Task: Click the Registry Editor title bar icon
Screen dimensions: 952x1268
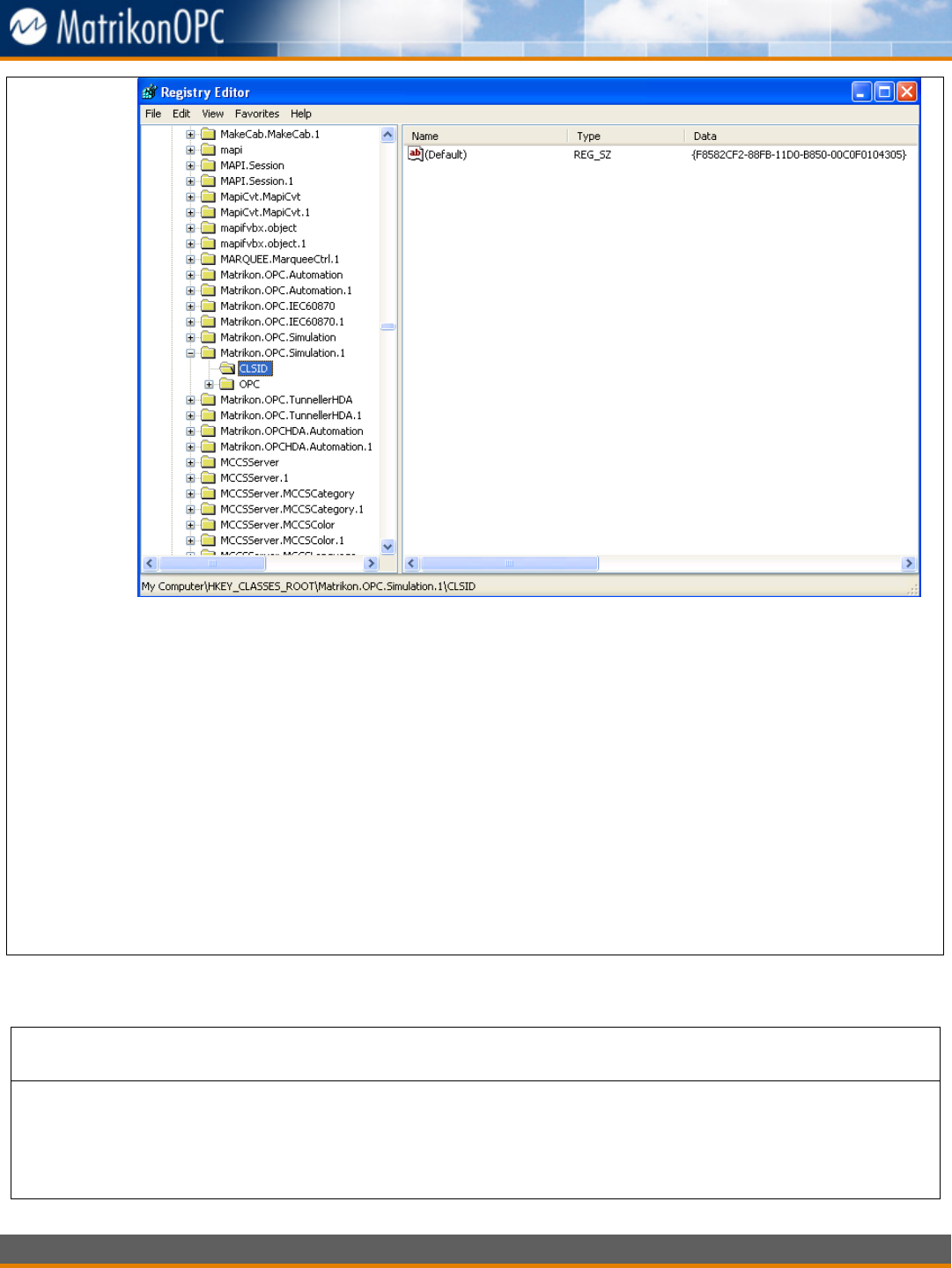Action: click(x=150, y=92)
